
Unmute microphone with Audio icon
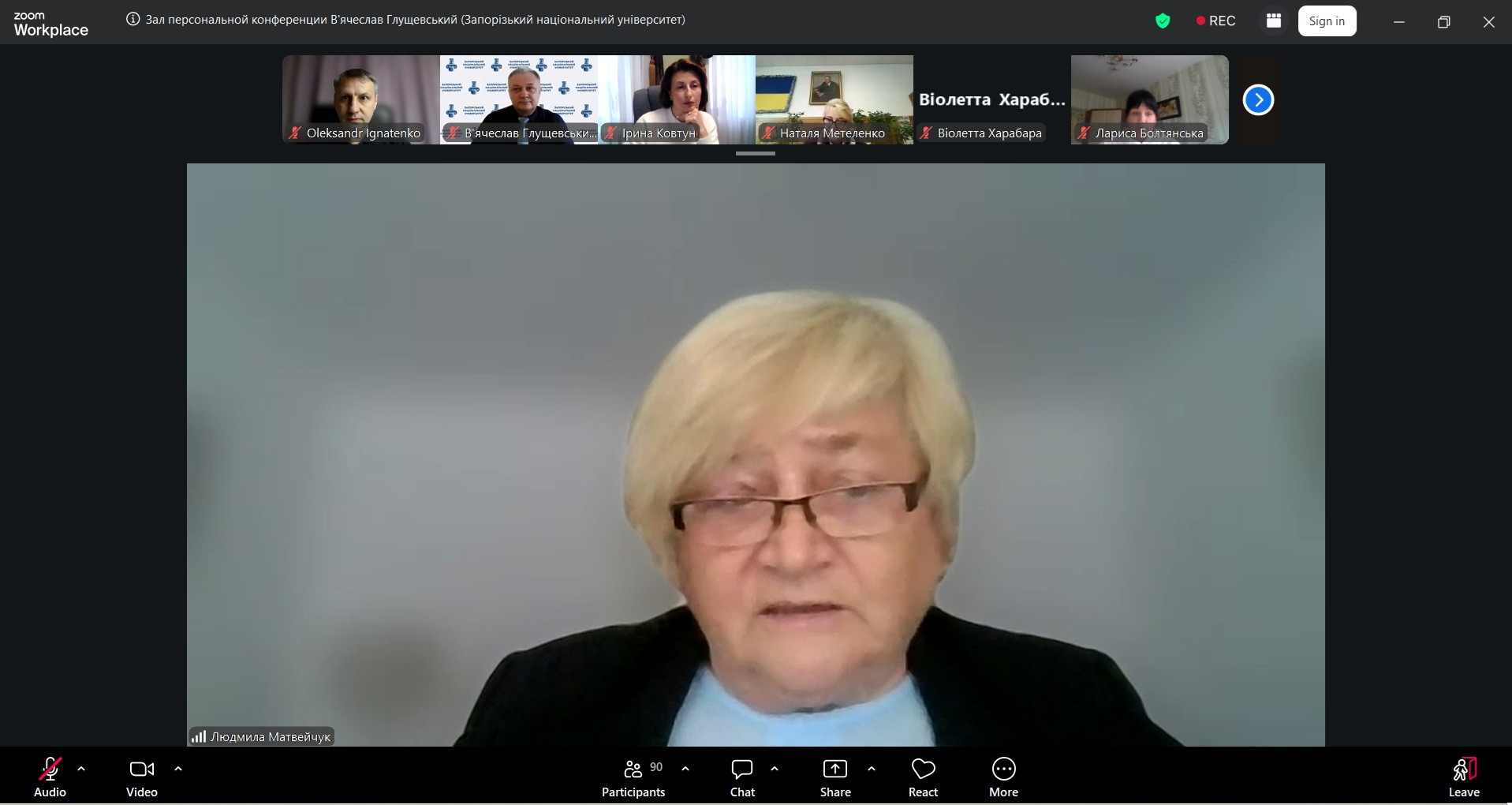(x=50, y=769)
